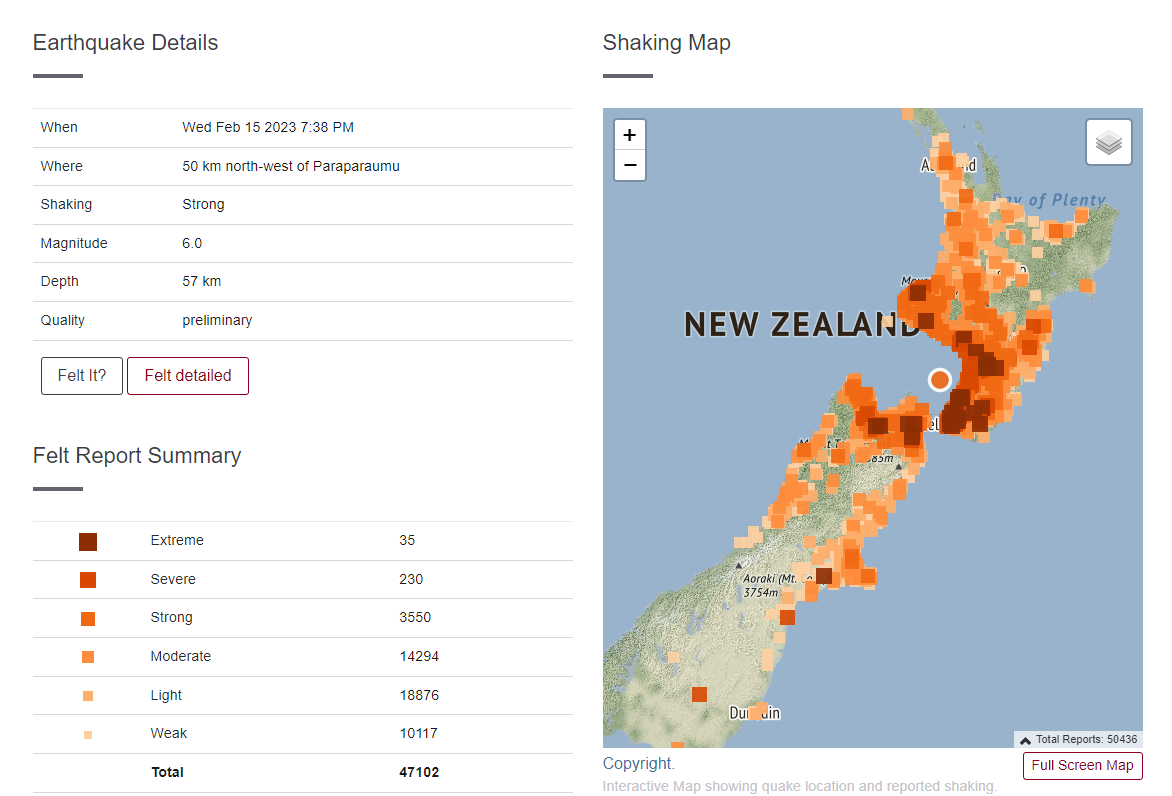
Task: Click the Weak colour swatch
Action: tap(88, 735)
